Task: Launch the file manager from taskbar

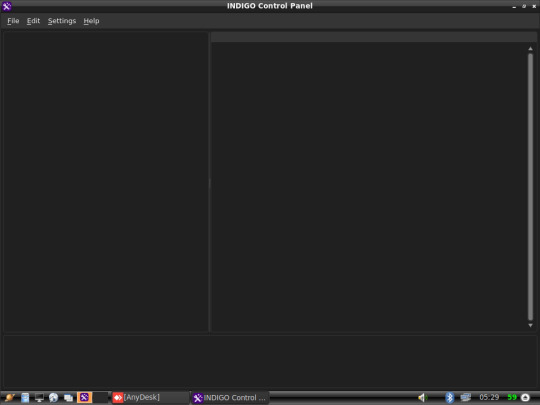Action: coord(25,397)
